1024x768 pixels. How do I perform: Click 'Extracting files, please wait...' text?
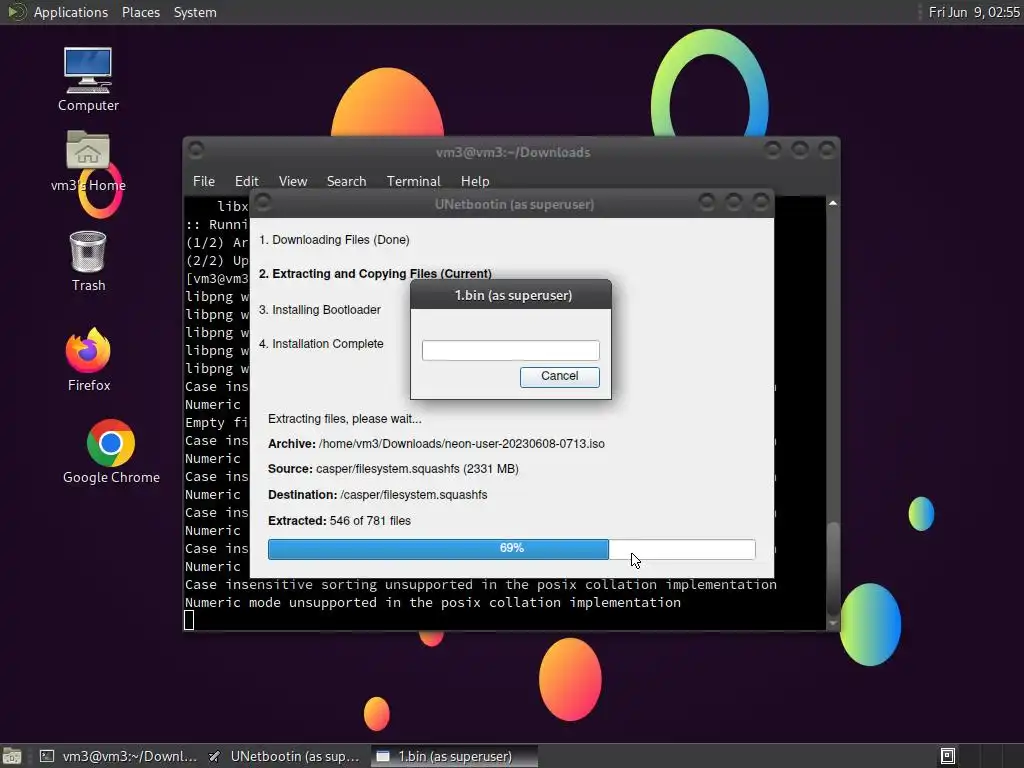[345, 419]
